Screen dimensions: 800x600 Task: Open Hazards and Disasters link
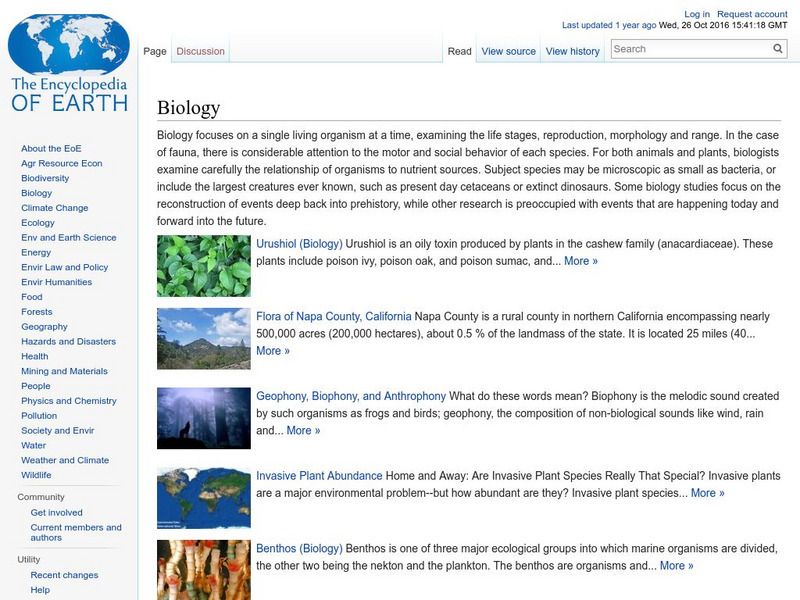68,341
